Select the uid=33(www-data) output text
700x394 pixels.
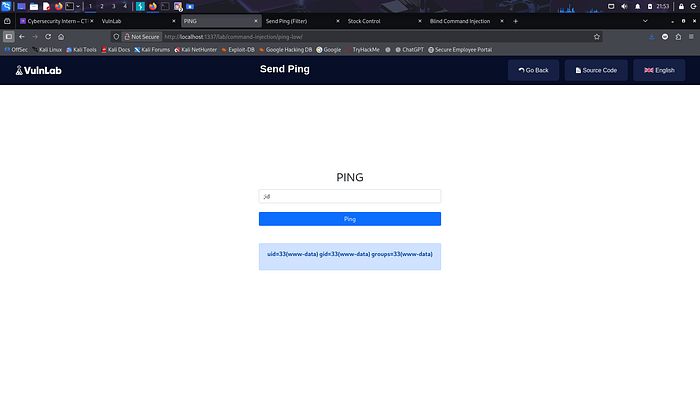tap(350, 254)
